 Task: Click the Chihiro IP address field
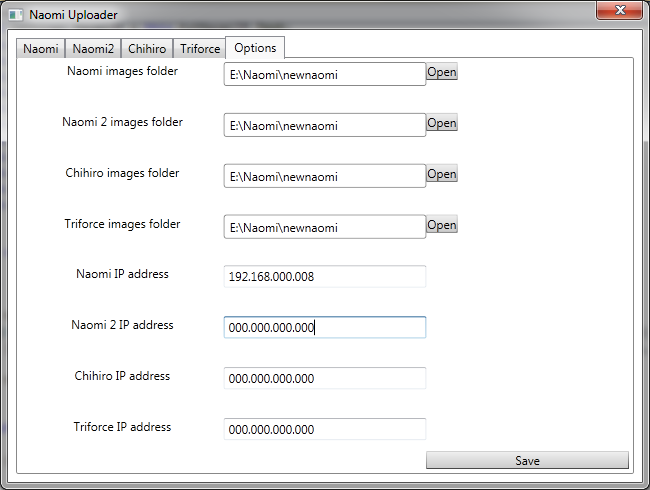(325, 378)
